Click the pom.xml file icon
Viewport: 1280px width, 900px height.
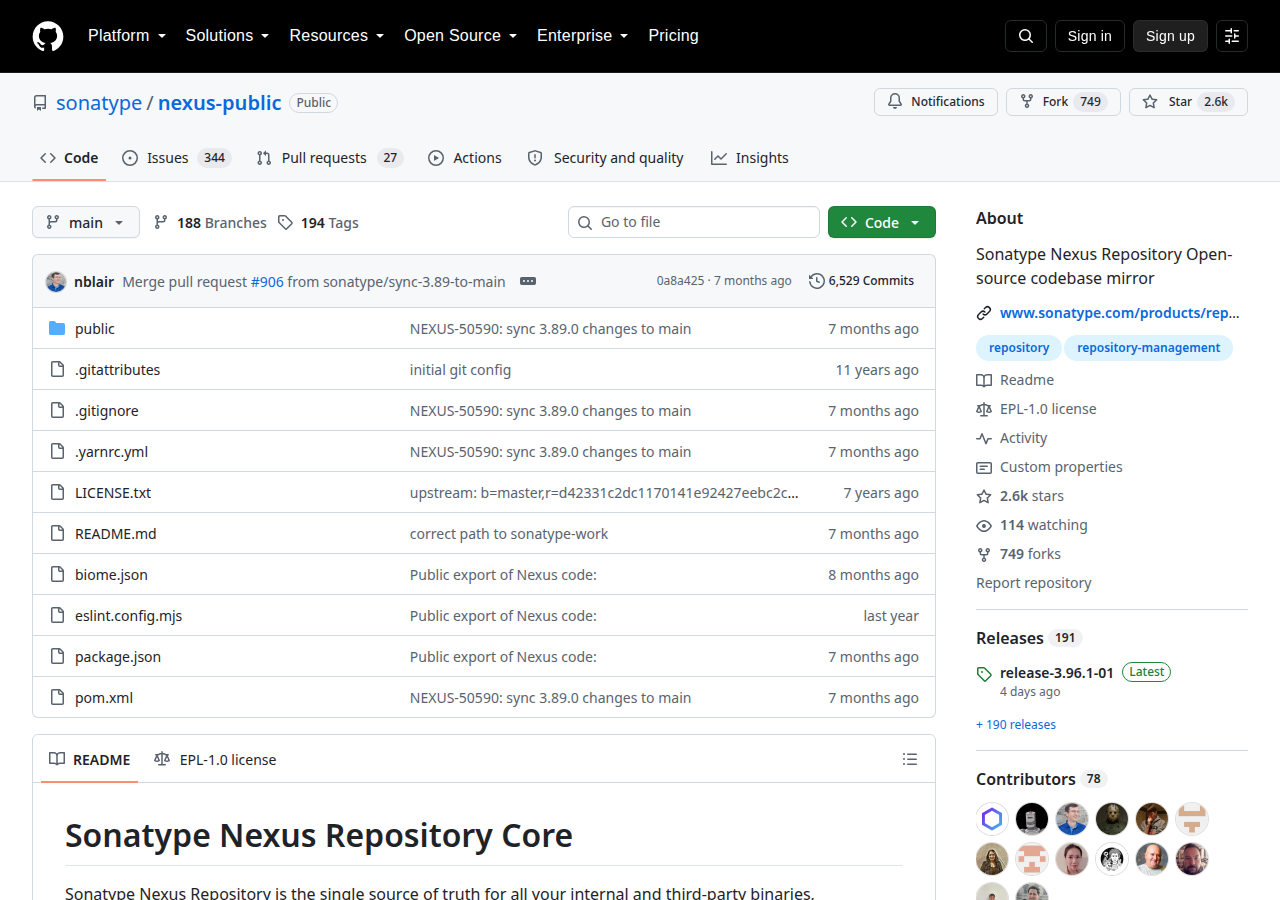click(x=57, y=698)
